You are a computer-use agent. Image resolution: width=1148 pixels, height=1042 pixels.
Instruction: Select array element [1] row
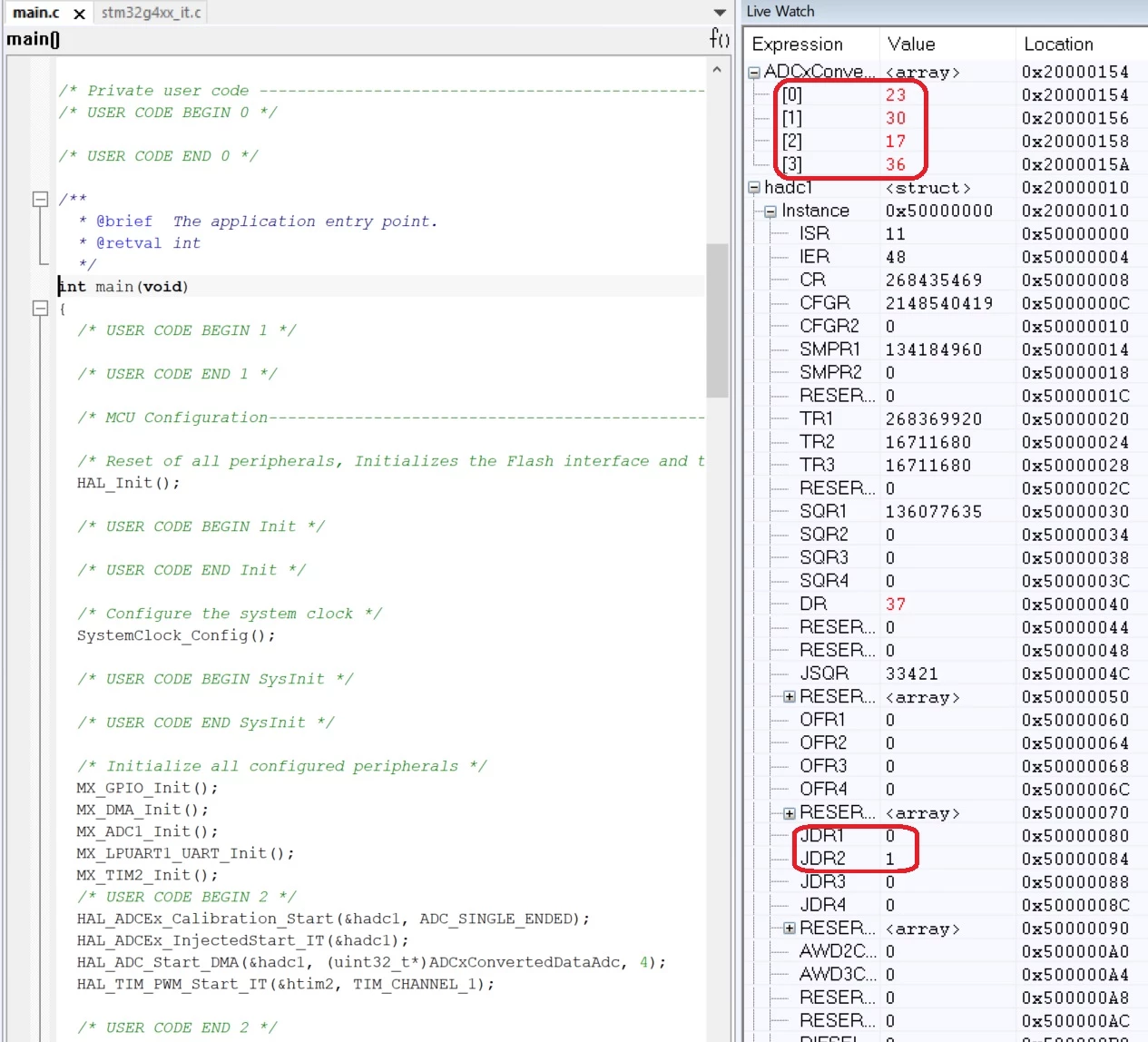tap(947, 119)
